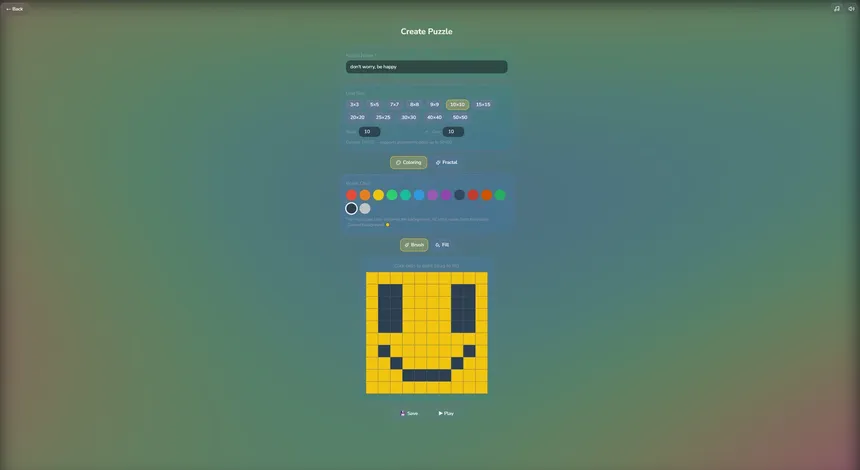Paint the top-left cell of the grid
Screen dimensions: 860x470
point(372,278)
